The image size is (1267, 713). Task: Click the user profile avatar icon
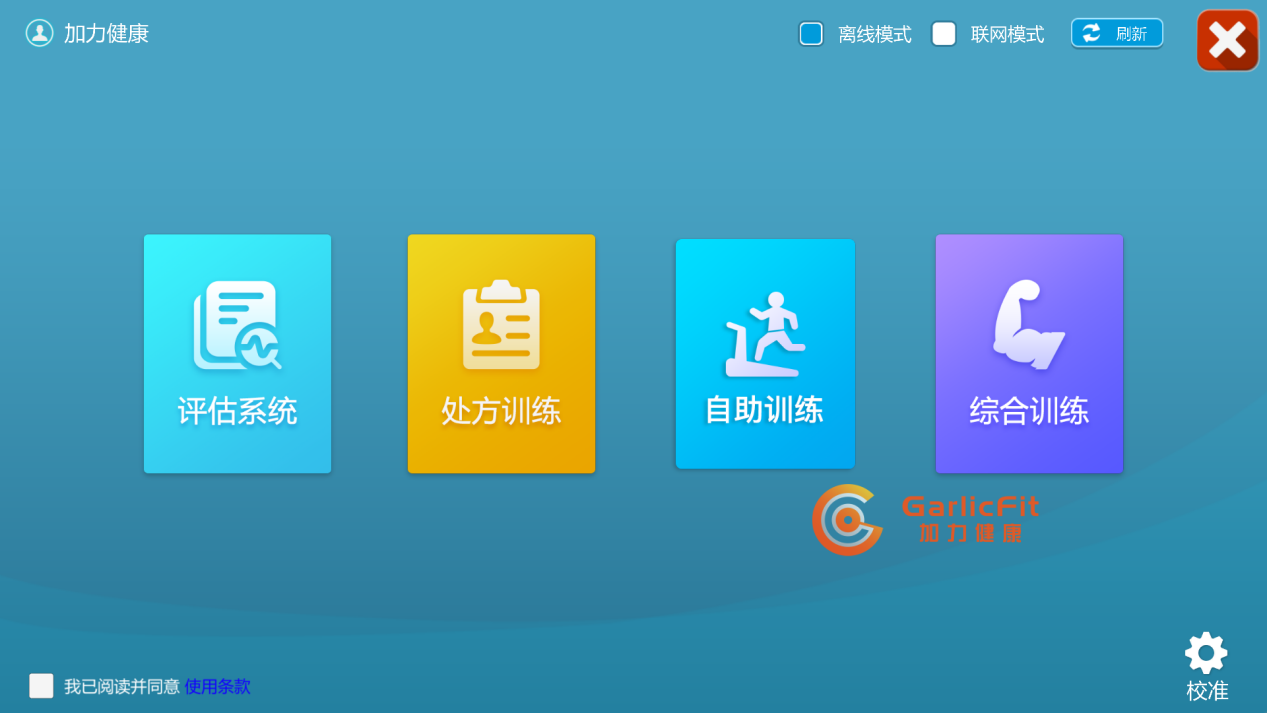coord(39,33)
